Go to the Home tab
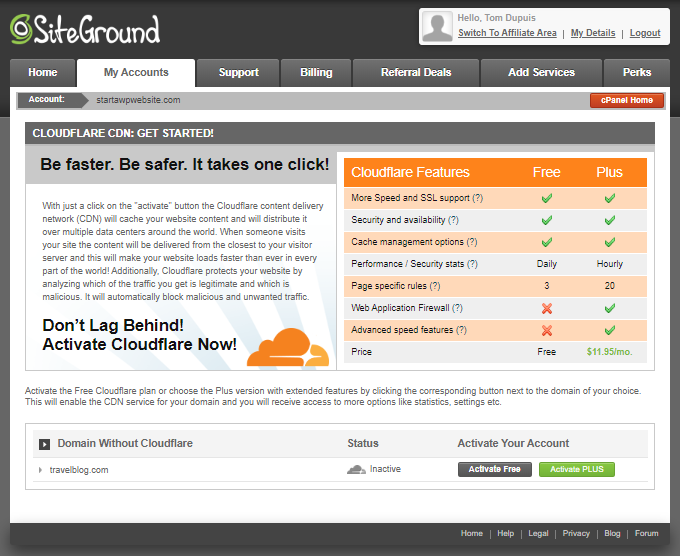Viewport: 680px width, 556px height. (x=42, y=72)
